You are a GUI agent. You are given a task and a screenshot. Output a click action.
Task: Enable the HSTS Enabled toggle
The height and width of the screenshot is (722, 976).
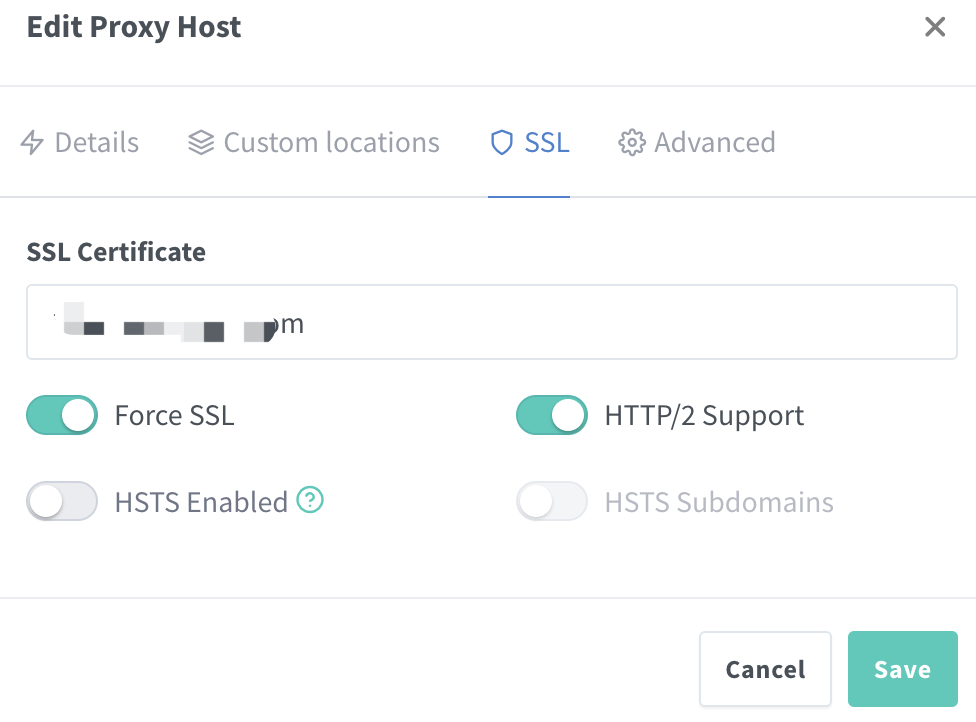point(62,501)
